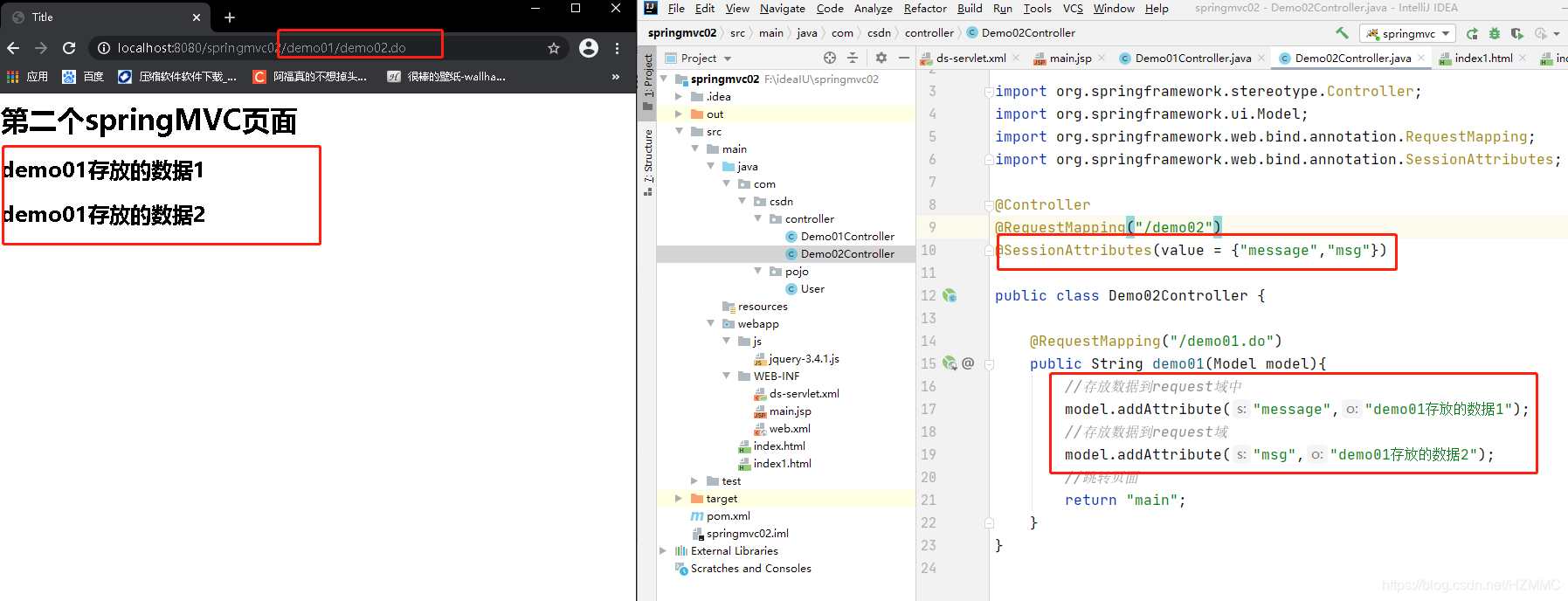1568x601 pixels.
Task: Collapse the webapp folder
Action: coord(710,323)
